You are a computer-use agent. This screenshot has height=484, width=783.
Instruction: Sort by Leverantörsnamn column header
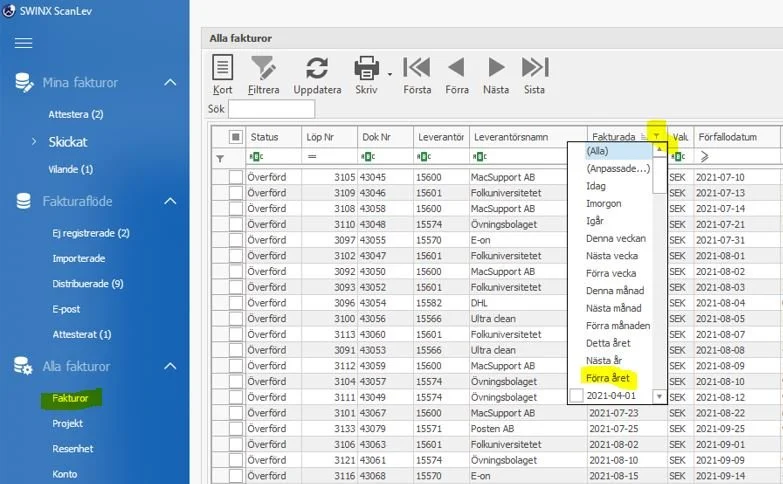(528, 137)
